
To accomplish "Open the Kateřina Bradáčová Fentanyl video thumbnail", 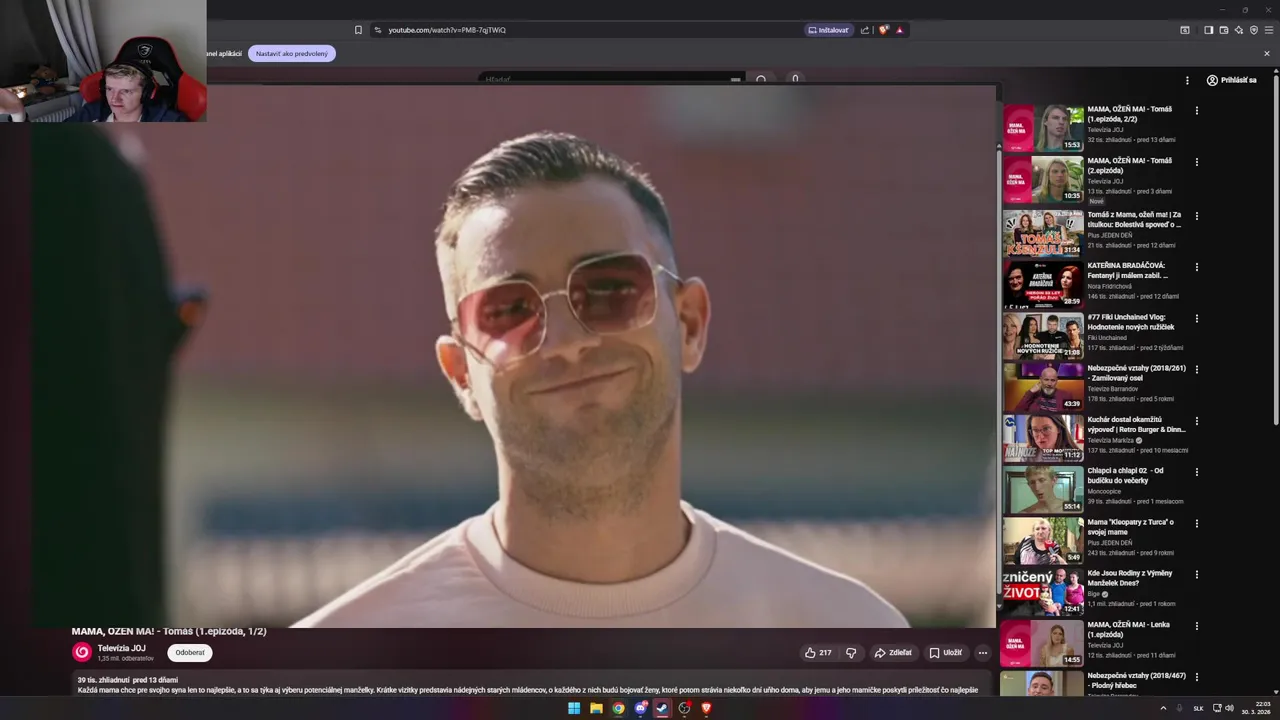I will pos(1043,284).
